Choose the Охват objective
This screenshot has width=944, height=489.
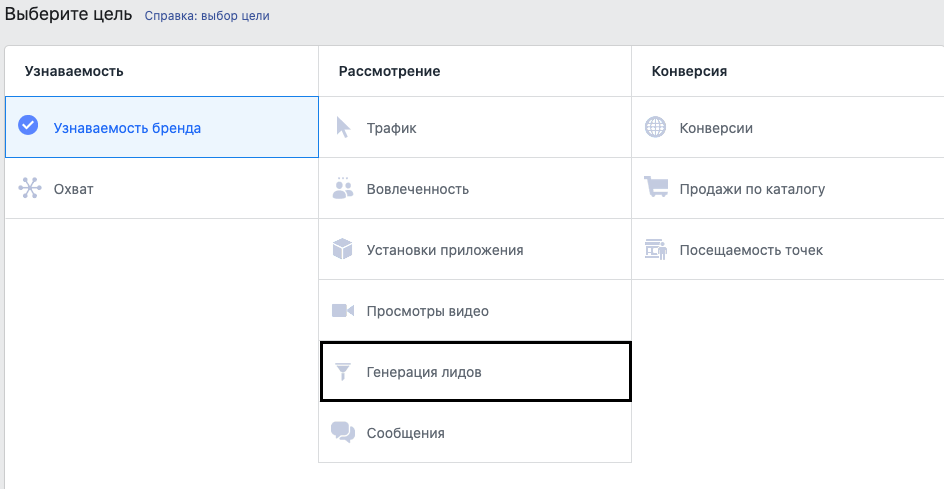tap(161, 188)
